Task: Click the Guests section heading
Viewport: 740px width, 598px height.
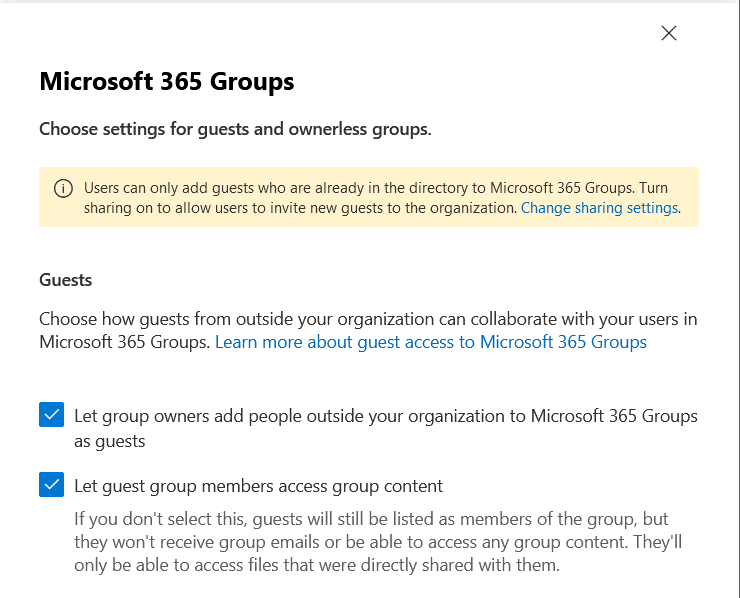Action: point(66,280)
